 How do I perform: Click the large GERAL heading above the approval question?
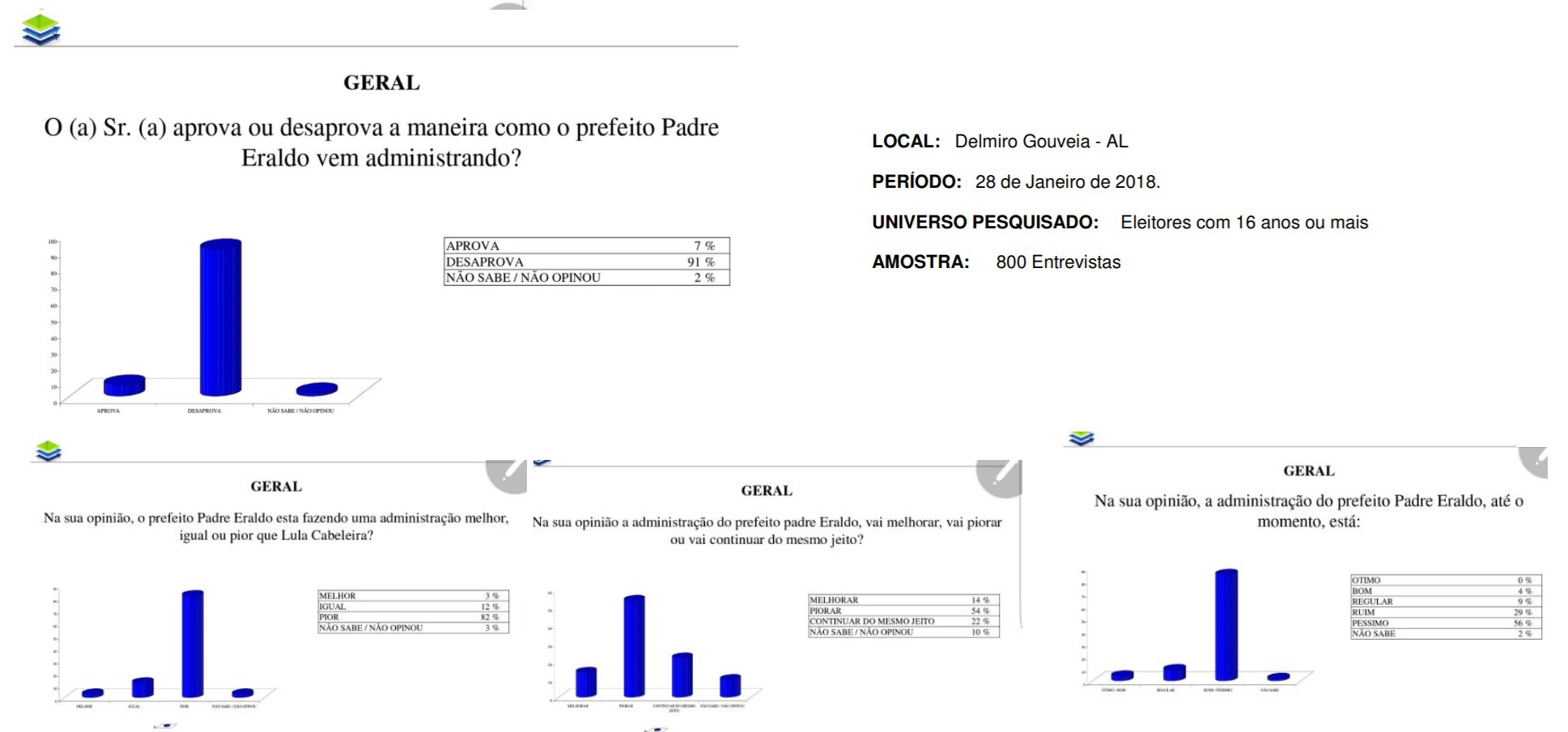381,83
